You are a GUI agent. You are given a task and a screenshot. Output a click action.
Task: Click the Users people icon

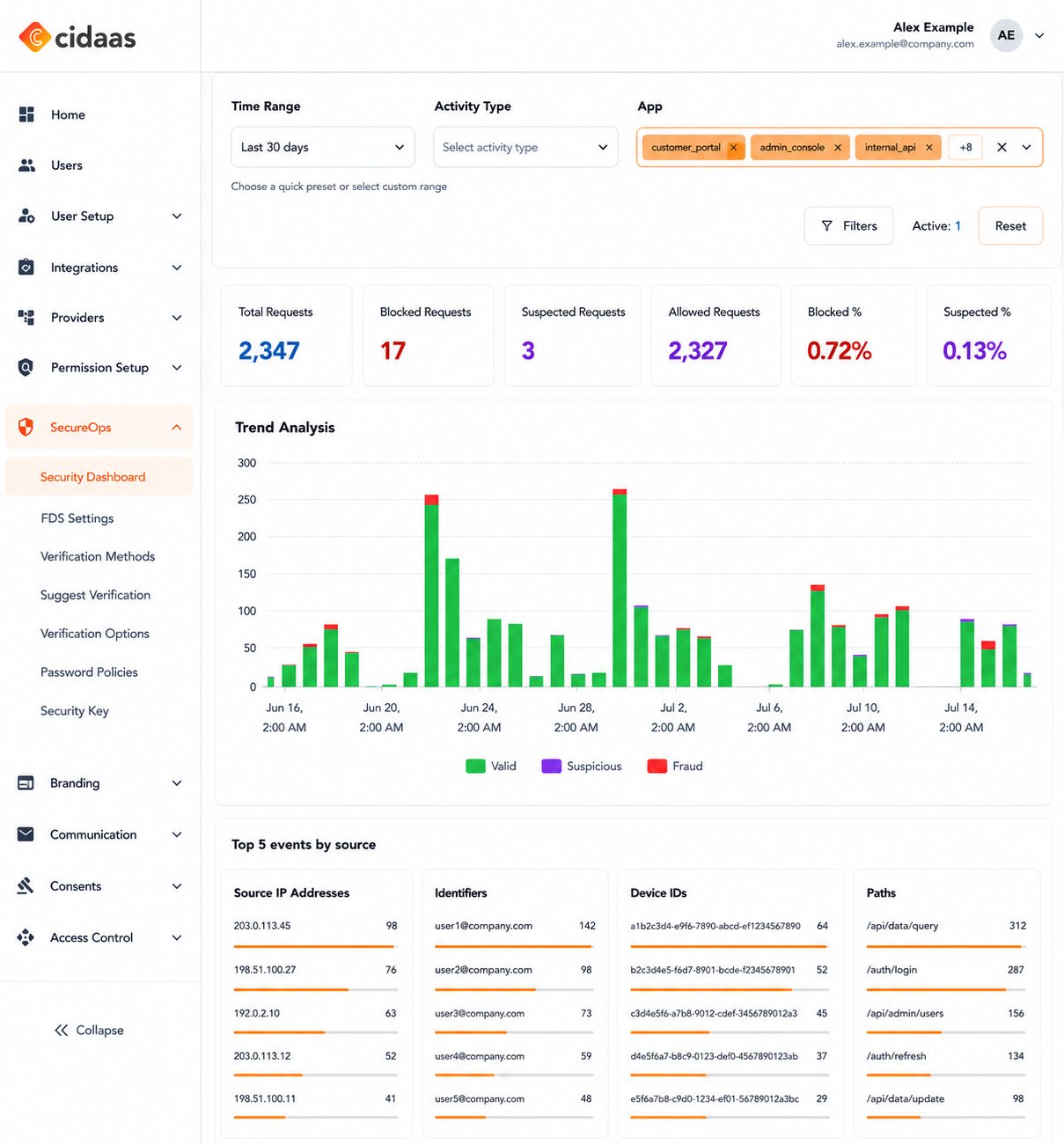pos(26,165)
